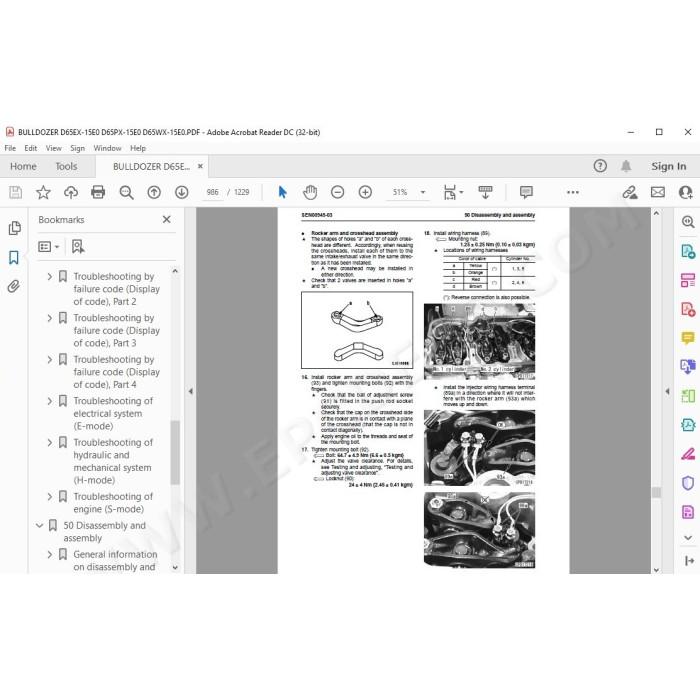The height and width of the screenshot is (700, 700).
Task: Print the document
Action: click(98, 192)
